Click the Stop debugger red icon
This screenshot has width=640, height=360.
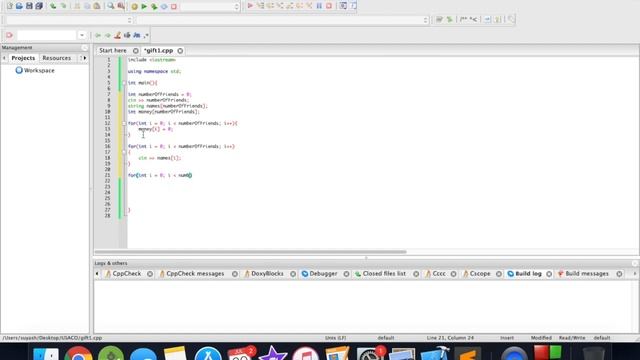pyautogui.click(x=329, y=6)
